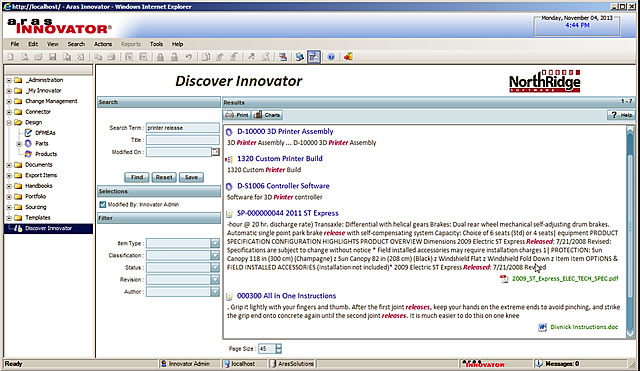
Task: Click the Word icon beside Divnick Instructions
Action: 542,327
